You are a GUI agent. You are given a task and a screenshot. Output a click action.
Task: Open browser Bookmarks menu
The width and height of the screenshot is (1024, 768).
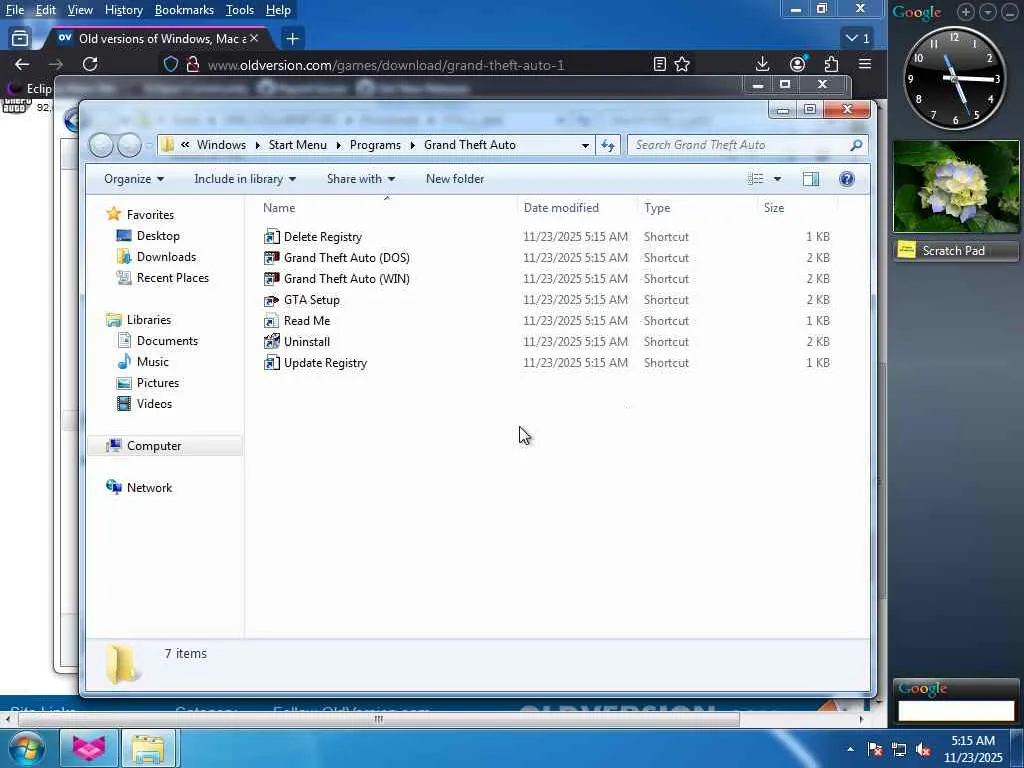pos(184,10)
